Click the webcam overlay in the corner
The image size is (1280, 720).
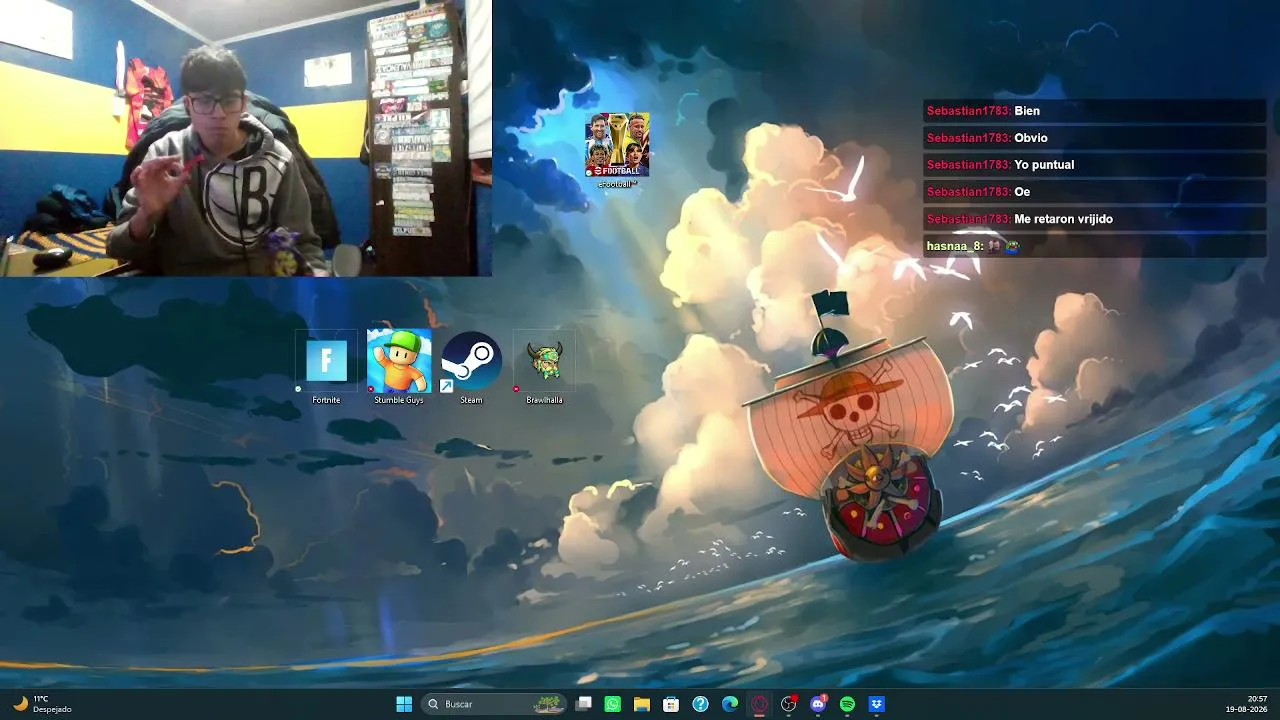246,138
